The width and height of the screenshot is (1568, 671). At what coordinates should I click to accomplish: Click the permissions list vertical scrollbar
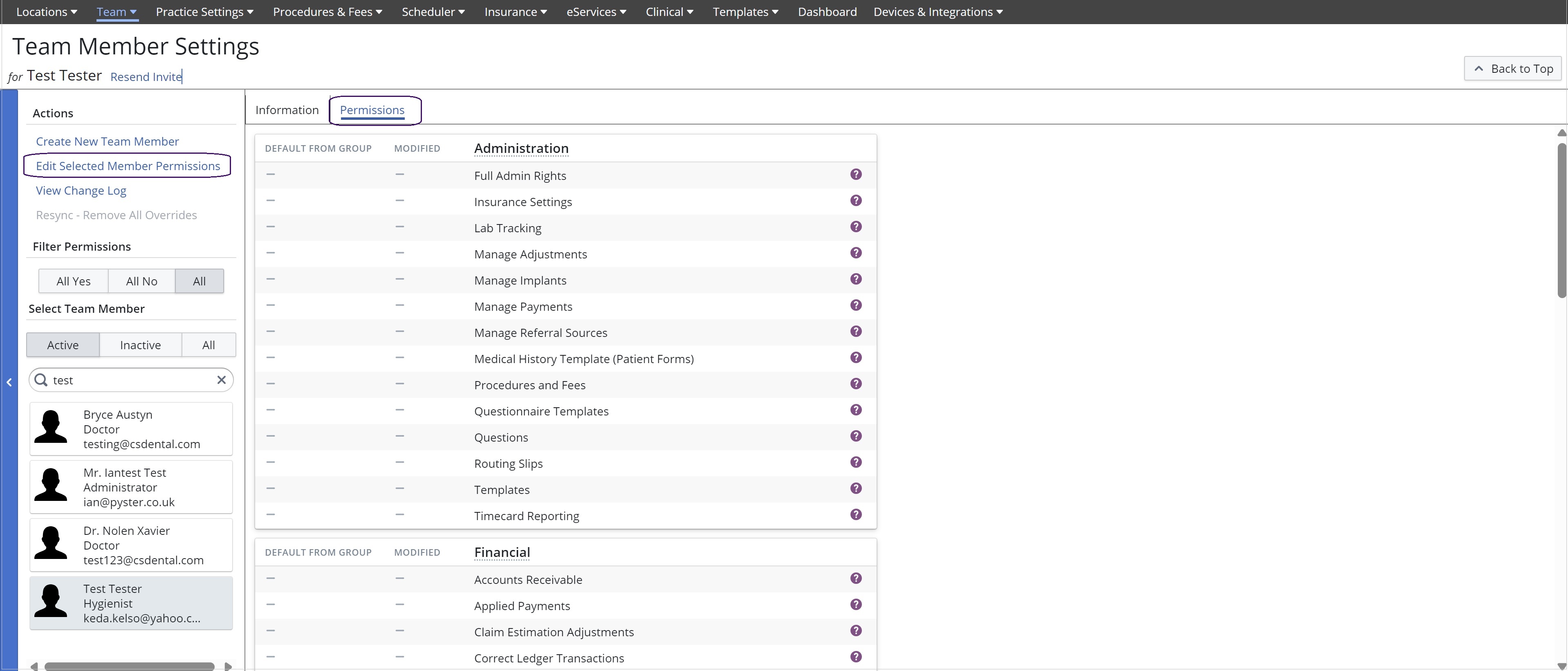coord(1561,220)
